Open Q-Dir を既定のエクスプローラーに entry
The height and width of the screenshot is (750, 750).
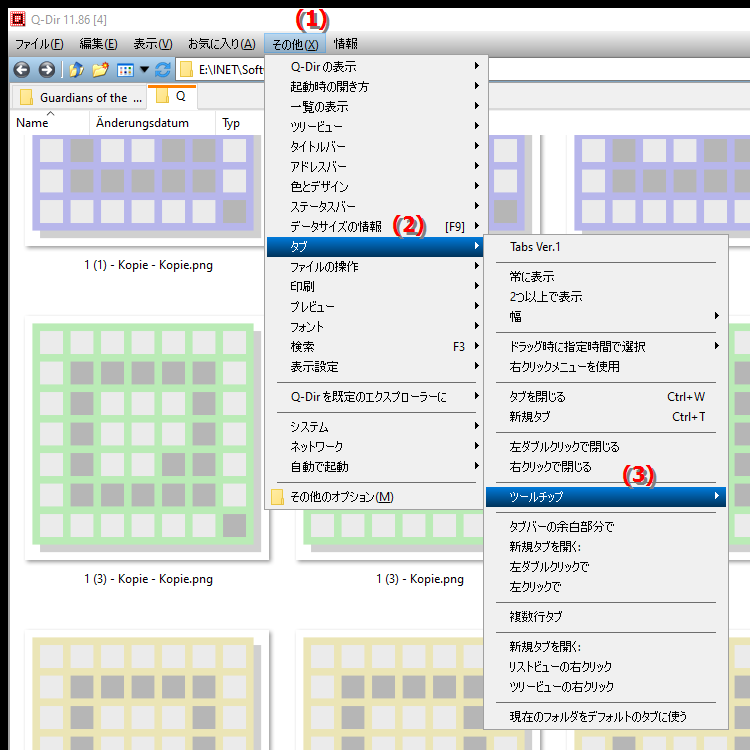tap(376, 397)
